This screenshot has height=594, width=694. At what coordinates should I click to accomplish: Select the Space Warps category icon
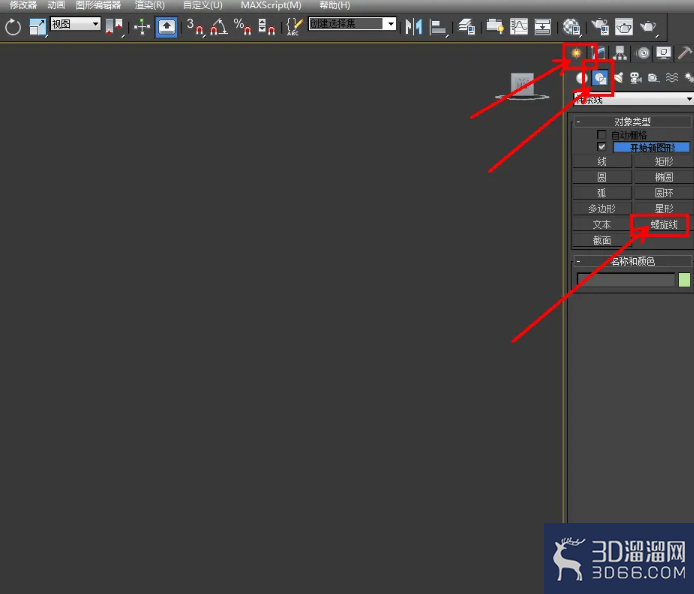point(672,78)
